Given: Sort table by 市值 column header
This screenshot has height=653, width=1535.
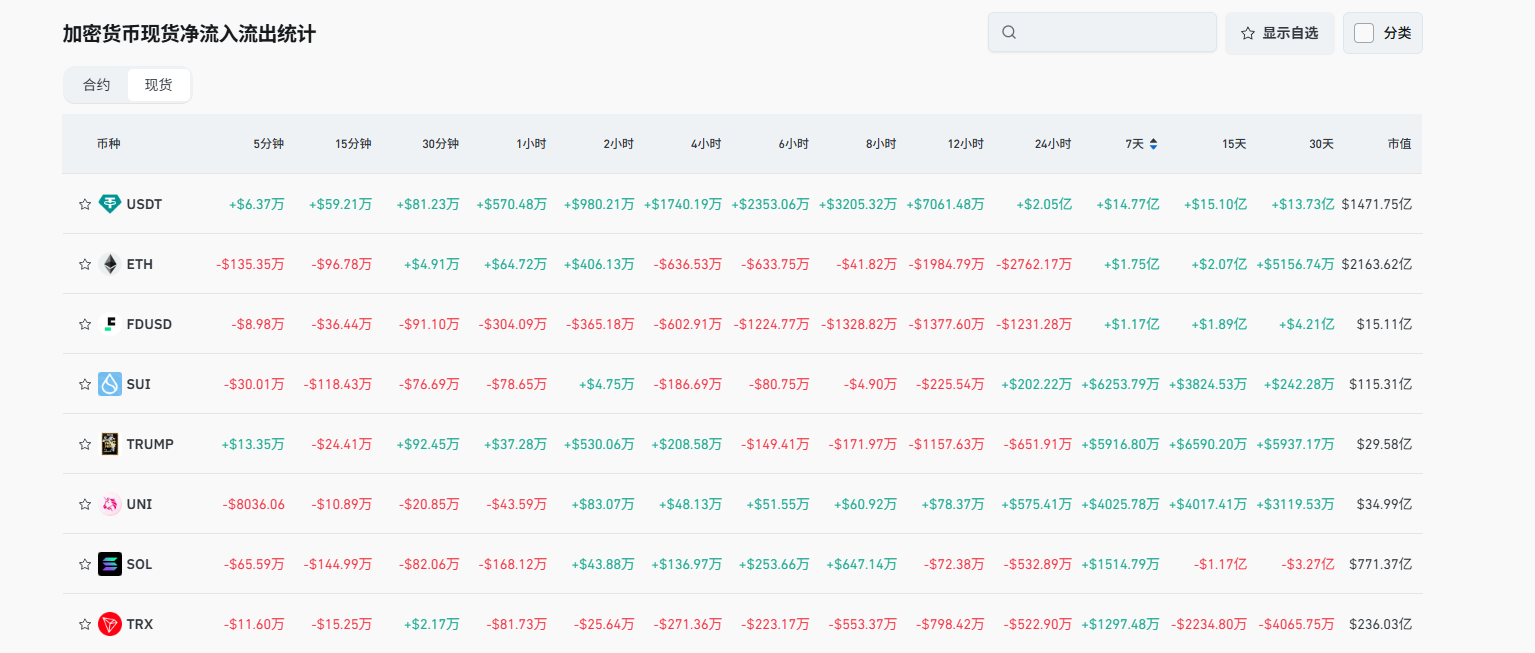Looking at the screenshot, I should point(1399,144).
